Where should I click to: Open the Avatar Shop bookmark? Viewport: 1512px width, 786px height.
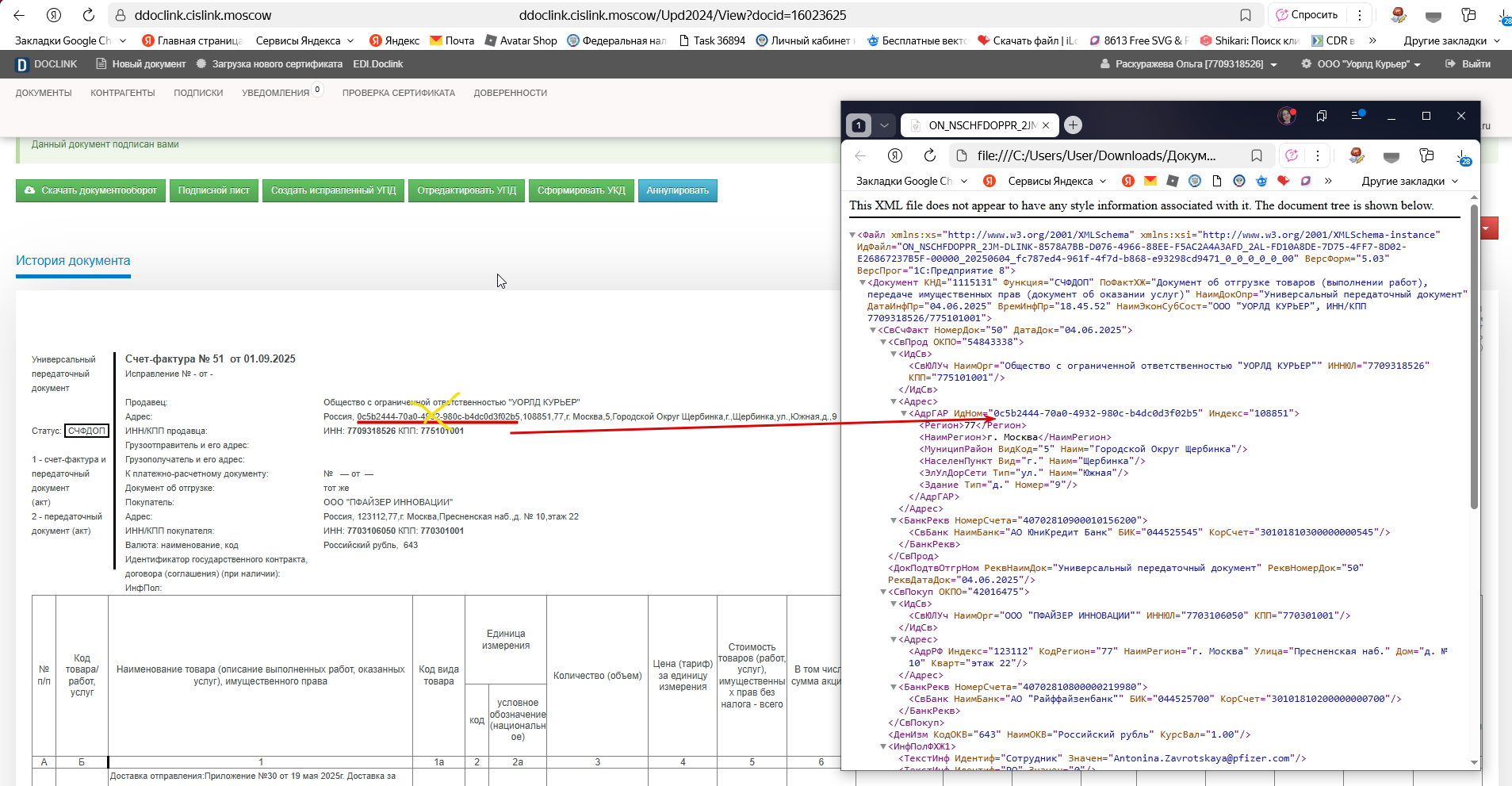[x=521, y=40]
